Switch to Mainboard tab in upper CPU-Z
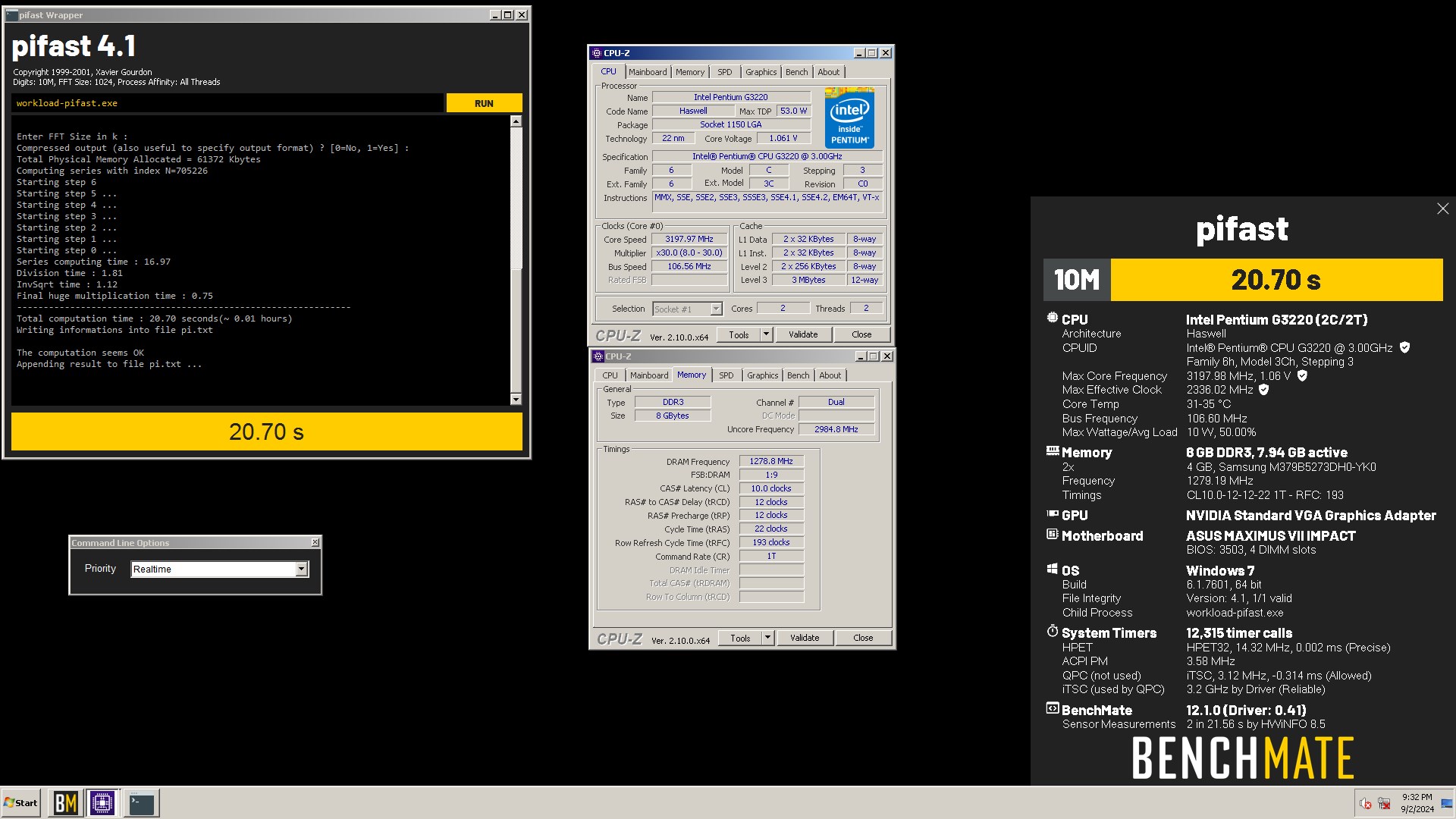The height and width of the screenshot is (819, 1456). [x=648, y=72]
